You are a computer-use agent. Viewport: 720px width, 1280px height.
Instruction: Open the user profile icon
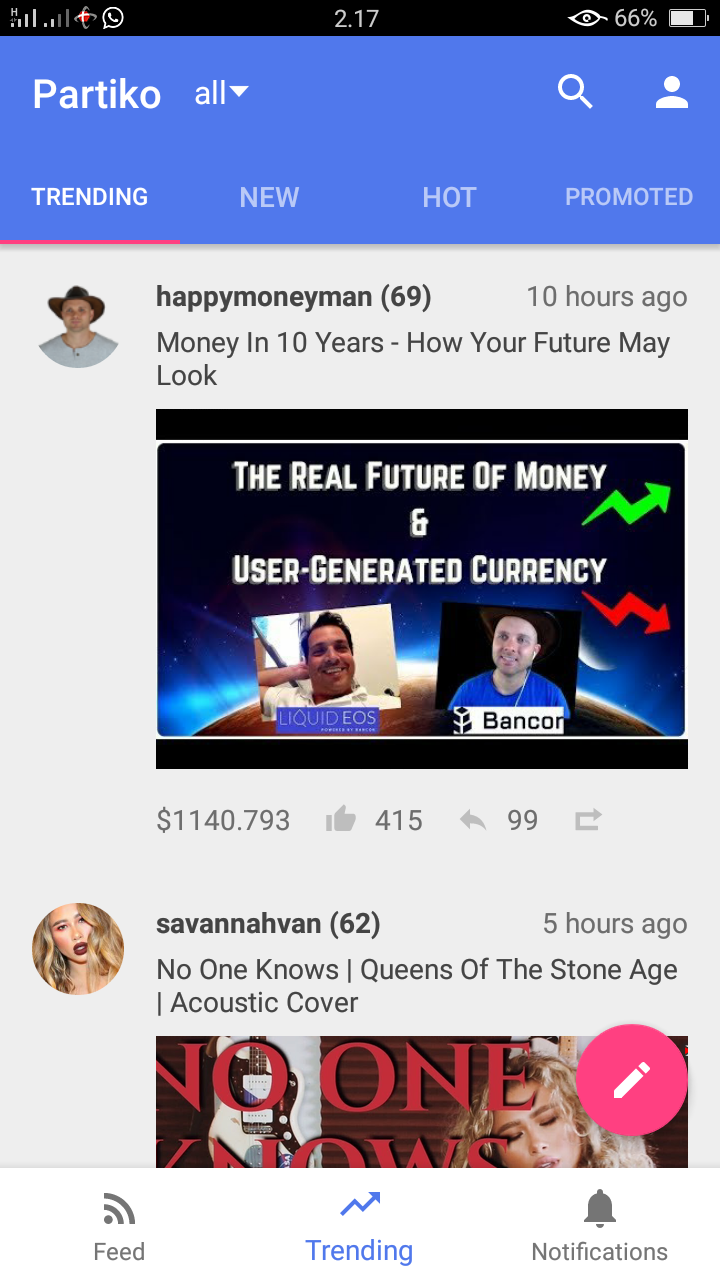(x=672, y=92)
